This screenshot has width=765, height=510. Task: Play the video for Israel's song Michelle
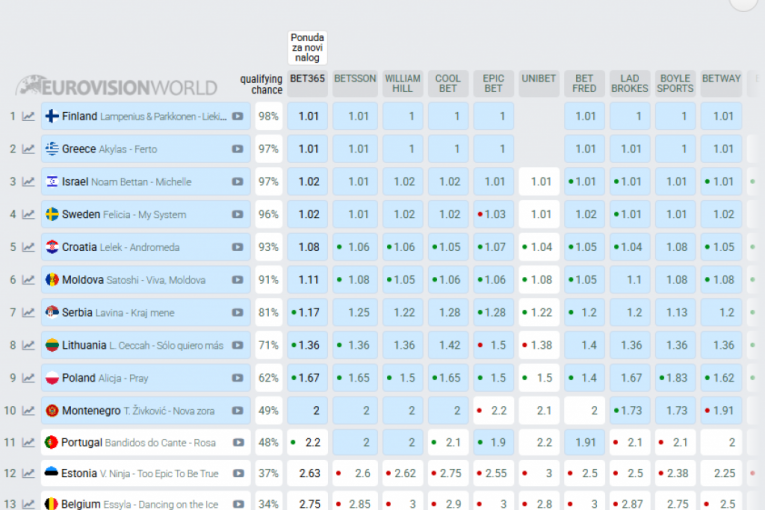(x=238, y=182)
